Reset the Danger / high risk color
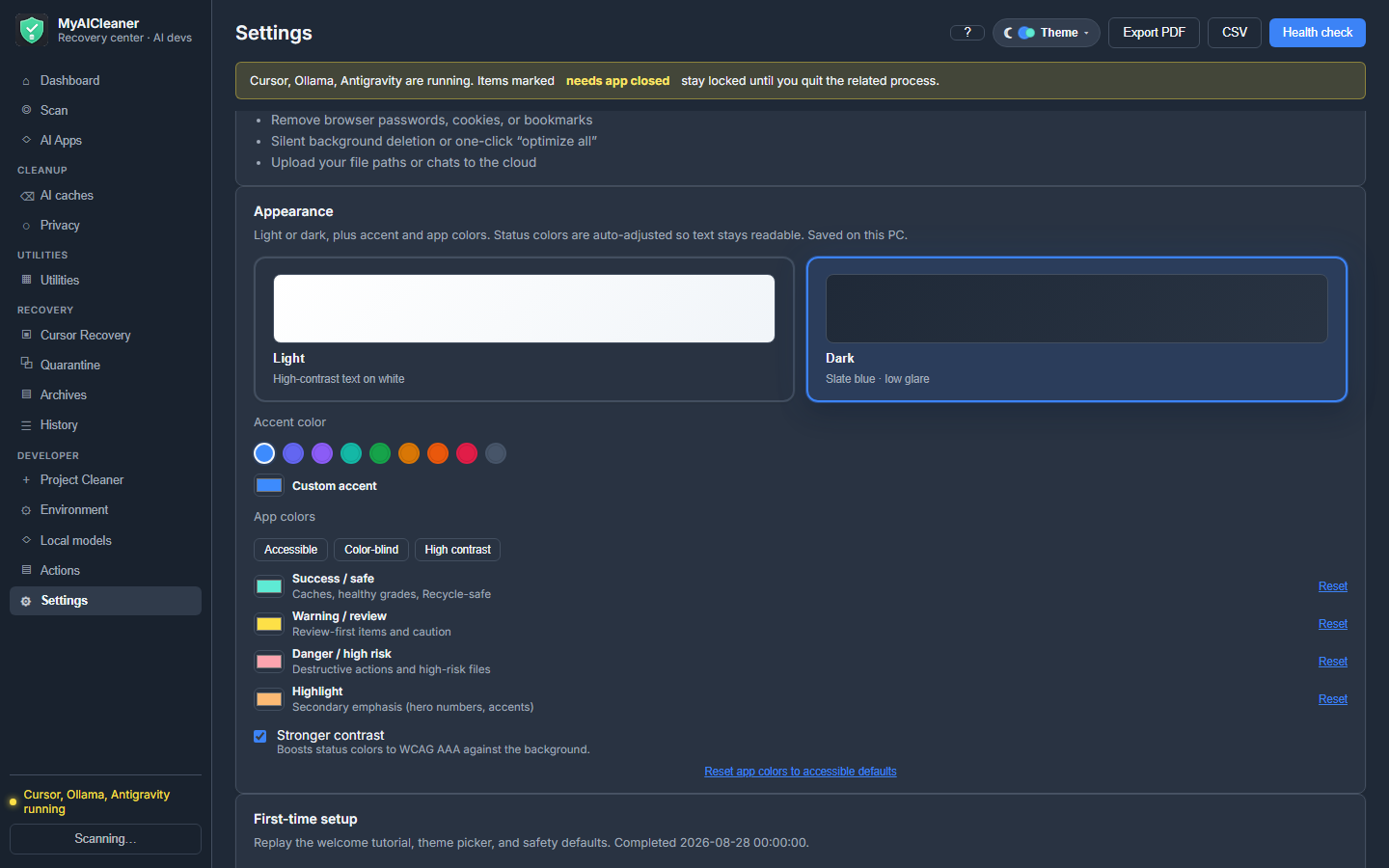 [x=1333, y=662]
